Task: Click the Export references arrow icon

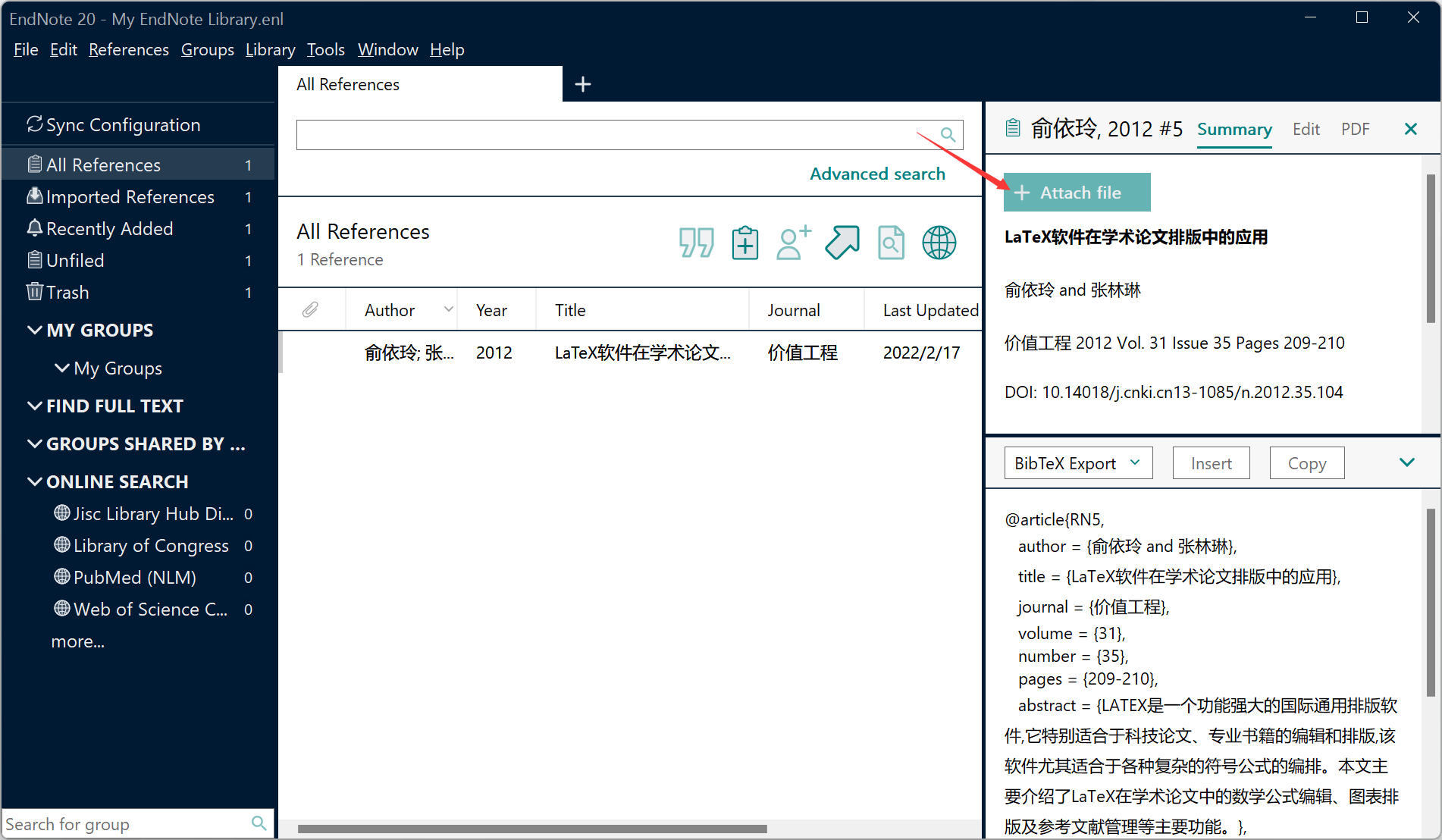Action: coord(842,243)
